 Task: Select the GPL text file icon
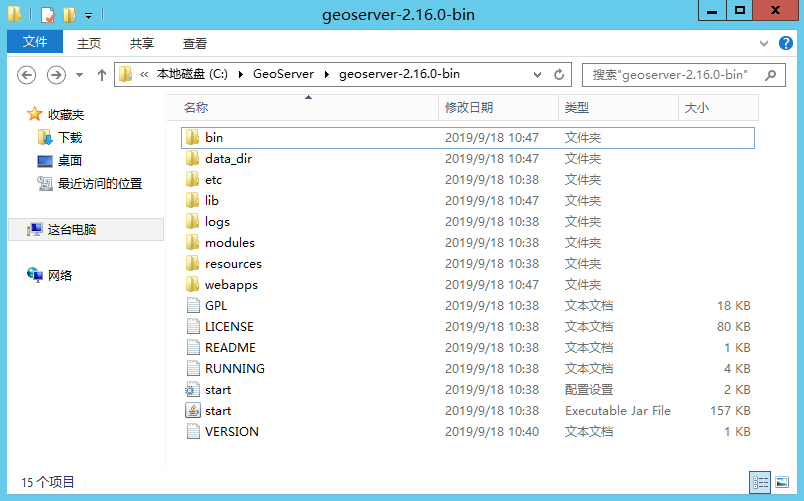(193, 306)
